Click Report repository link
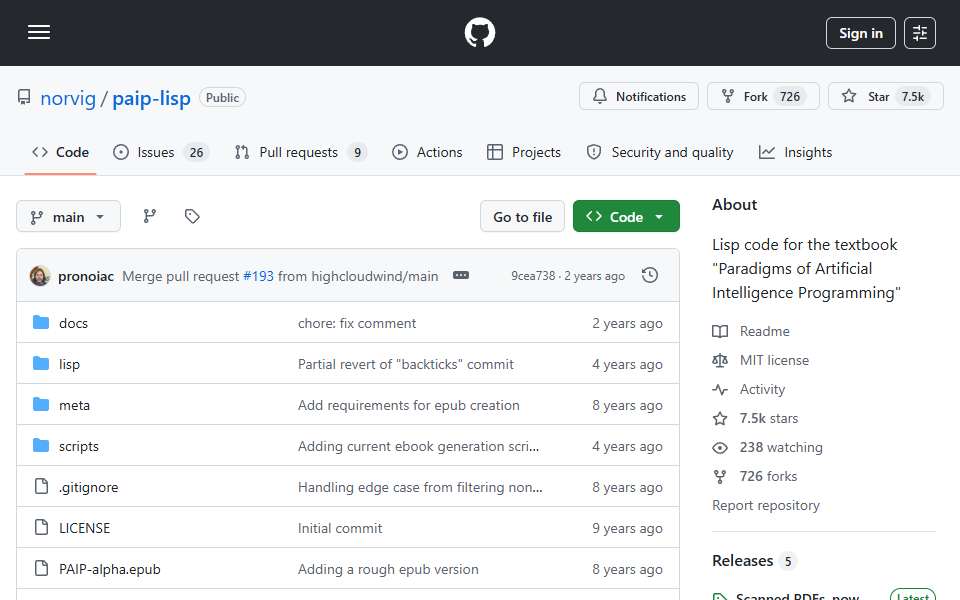This screenshot has width=960, height=600. tap(765, 505)
